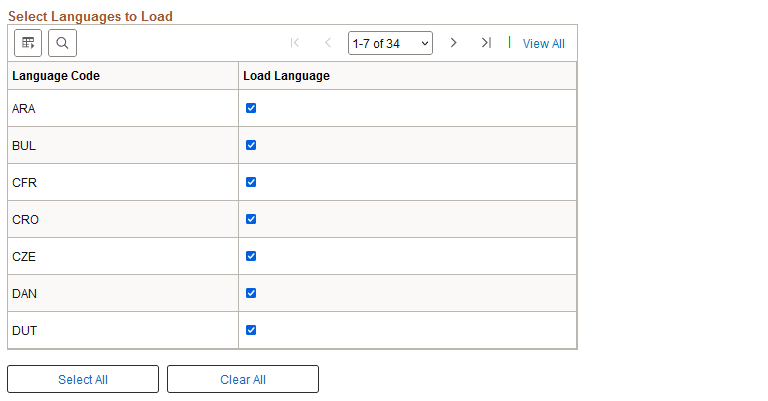This screenshot has width=768, height=401.
Task: Advance to next page arrow
Action: [453, 43]
